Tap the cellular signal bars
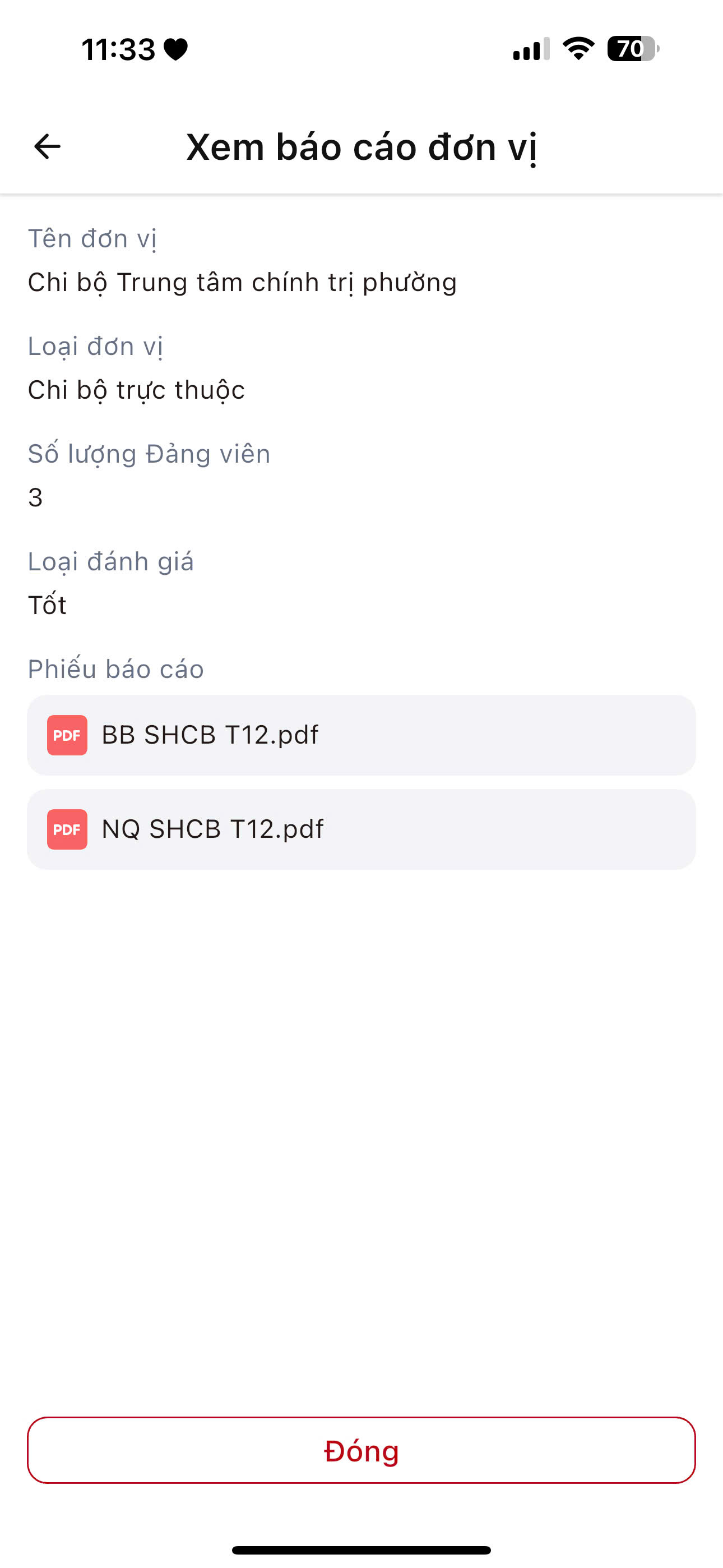 click(531, 49)
